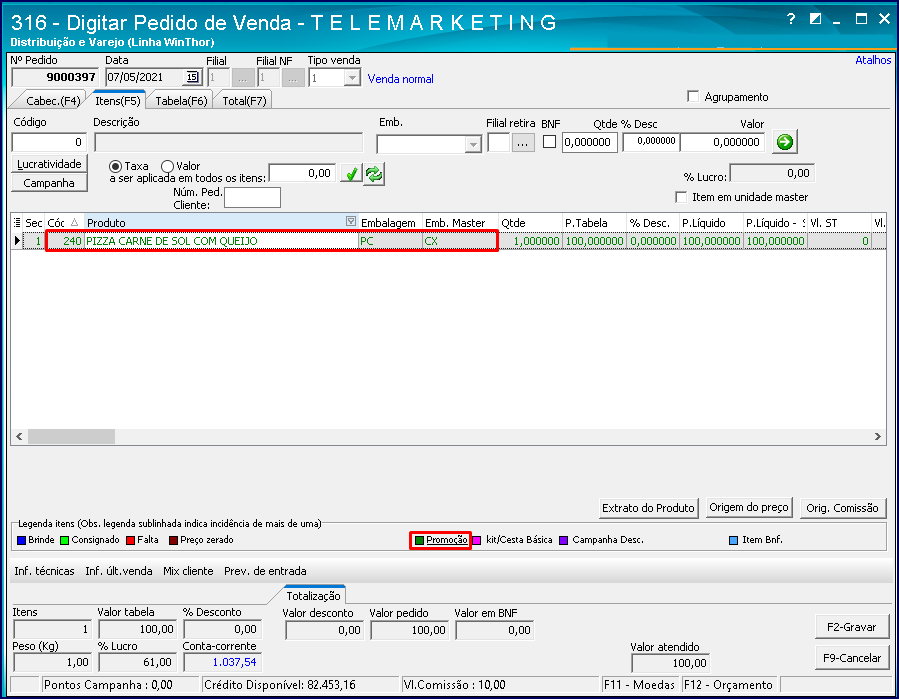Click the scrollbar right arrow
This screenshot has height=699, width=899.
877,436
